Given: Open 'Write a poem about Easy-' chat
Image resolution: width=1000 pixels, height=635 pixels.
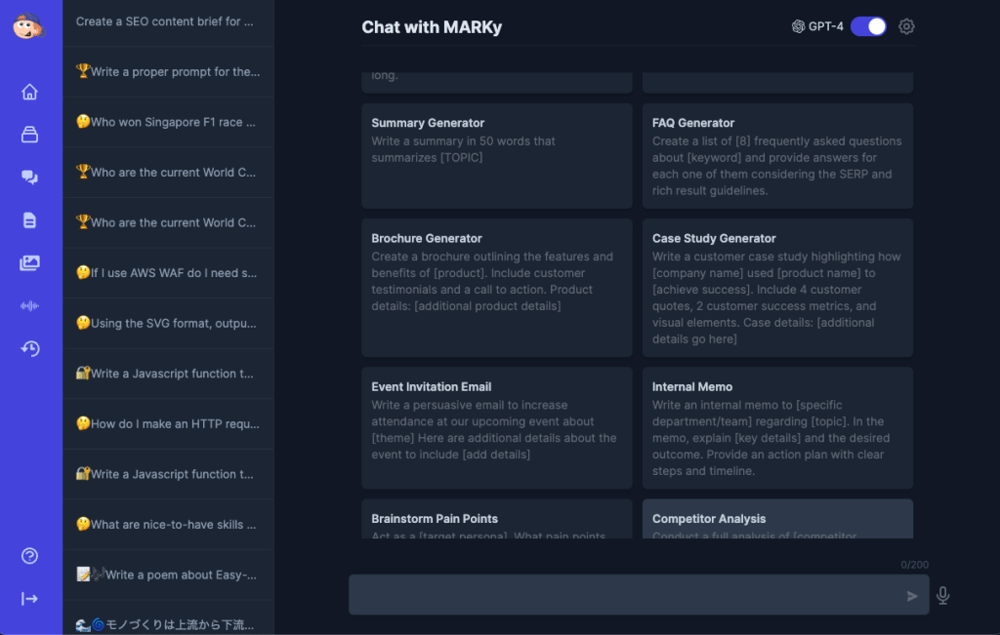Looking at the screenshot, I should tap(168, 574).
